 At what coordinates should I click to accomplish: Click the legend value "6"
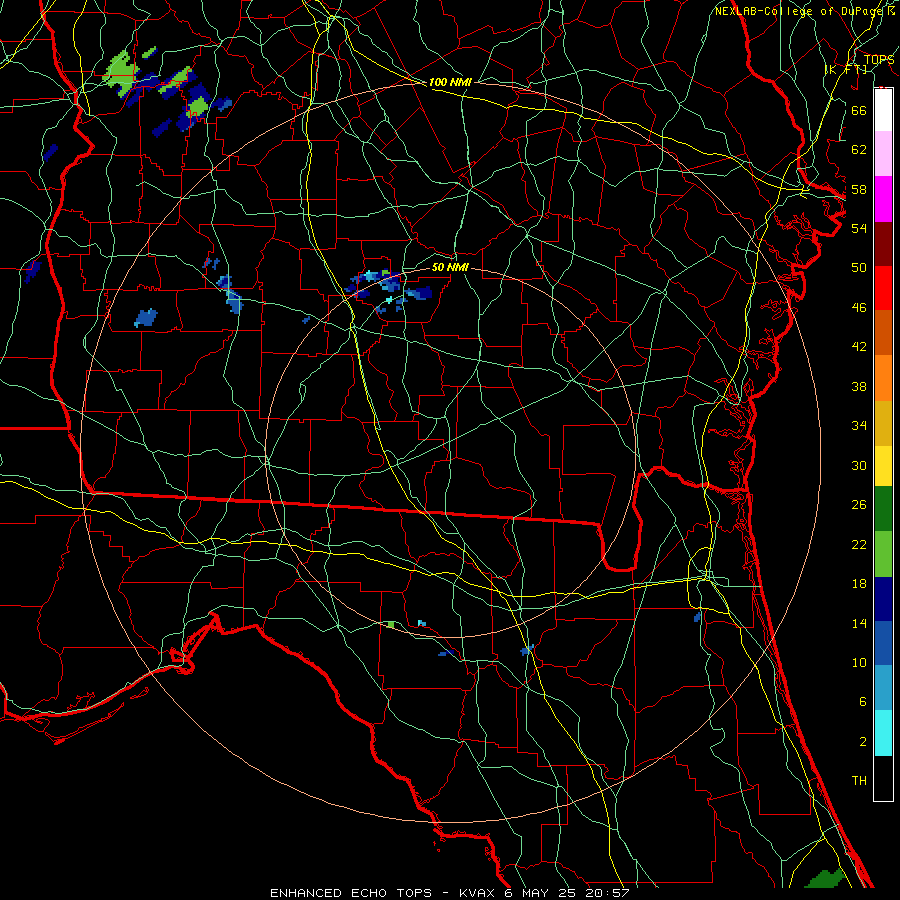click(x=863, y=702)
